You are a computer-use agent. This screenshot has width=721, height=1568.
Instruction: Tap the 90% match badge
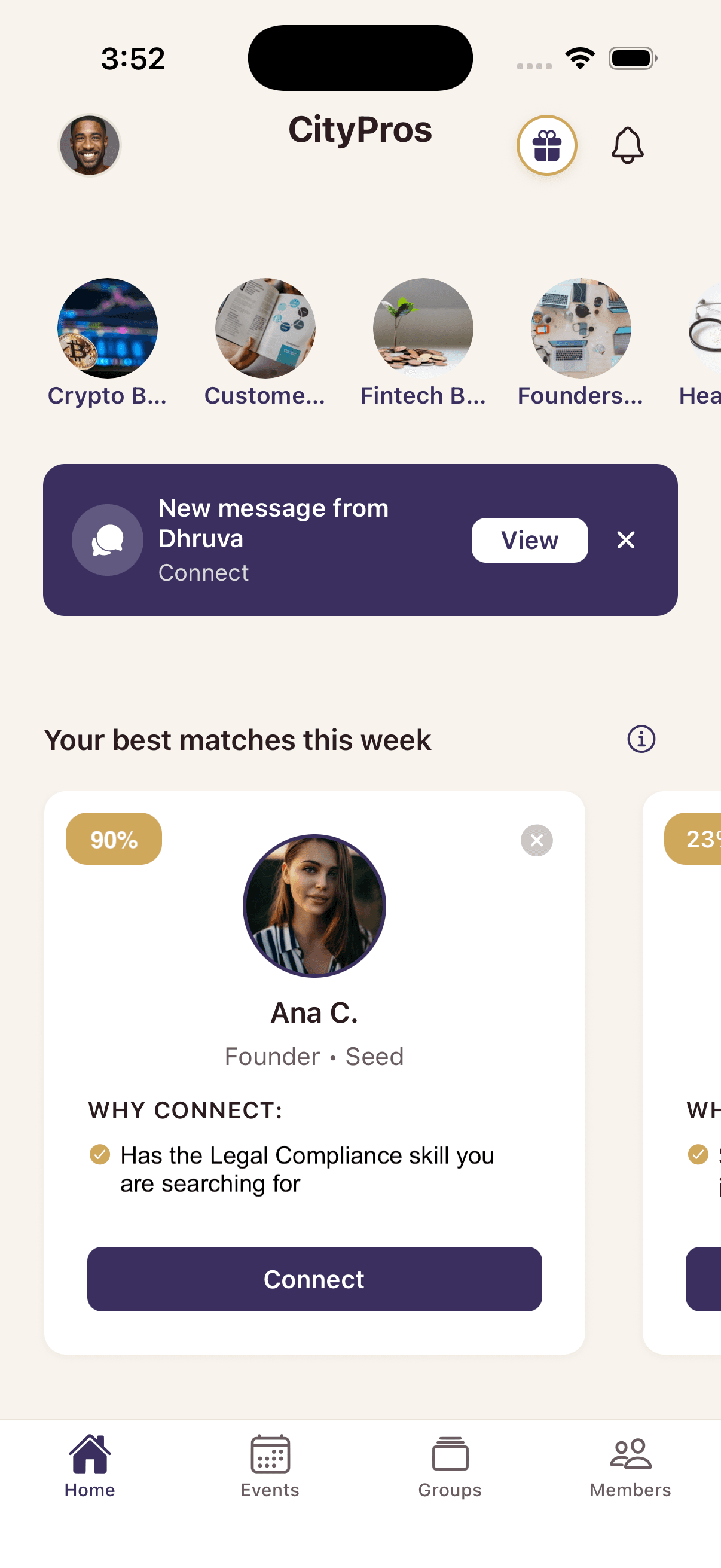pyautogui.click(x=113, y=839)
